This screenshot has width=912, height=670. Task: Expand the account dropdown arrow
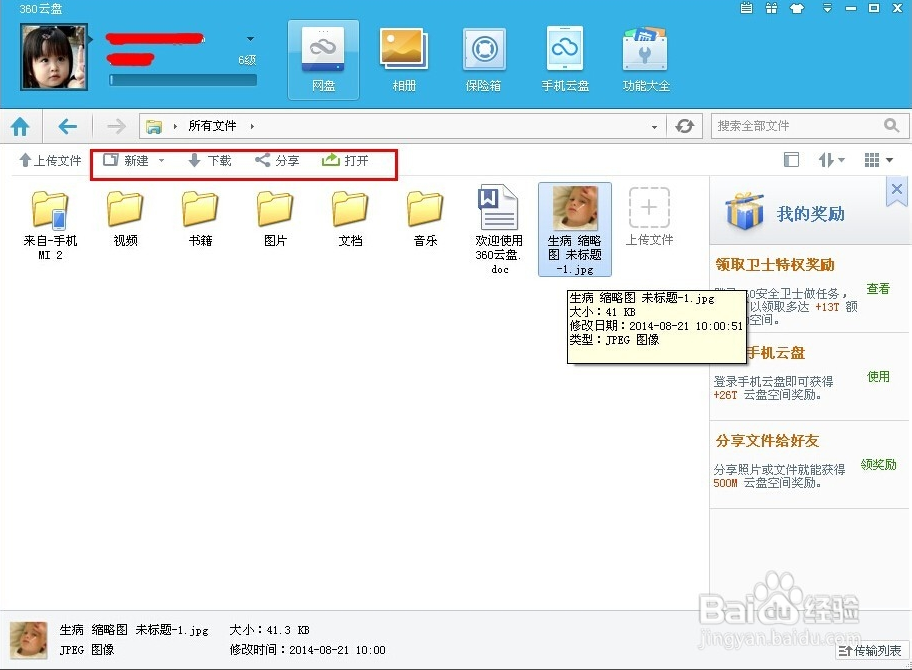pyautogui.click(x=250, y=39)
